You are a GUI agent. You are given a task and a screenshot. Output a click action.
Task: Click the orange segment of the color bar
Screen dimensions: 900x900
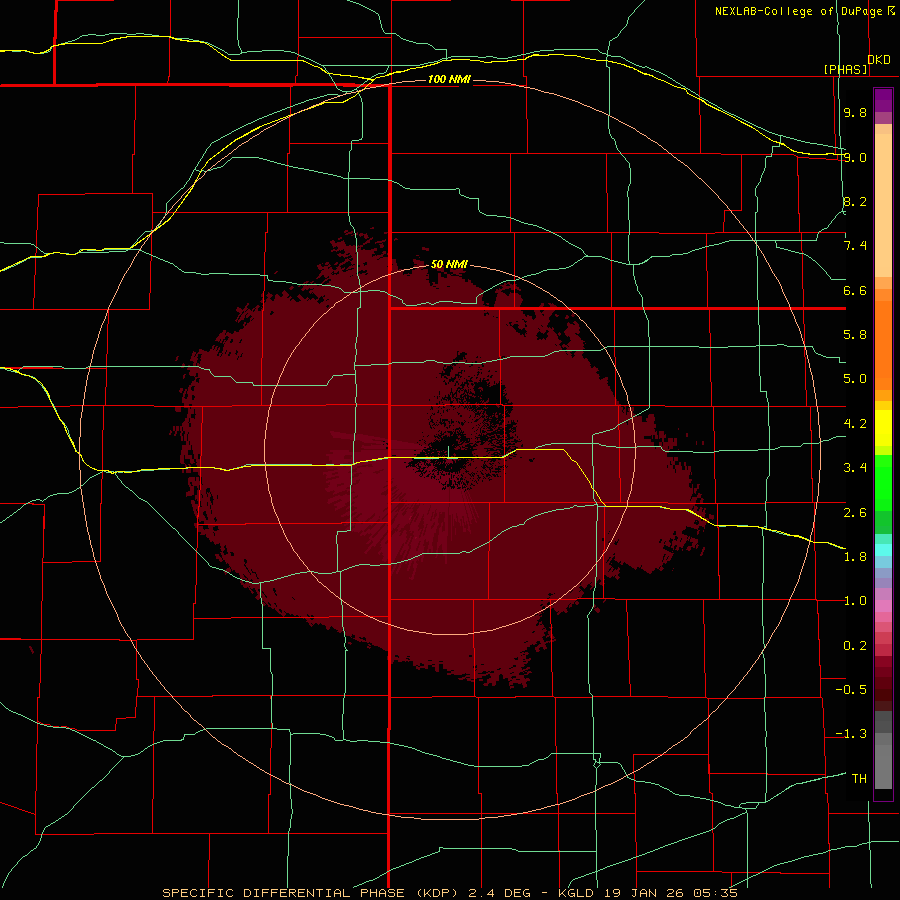click(x=883, y=344)
